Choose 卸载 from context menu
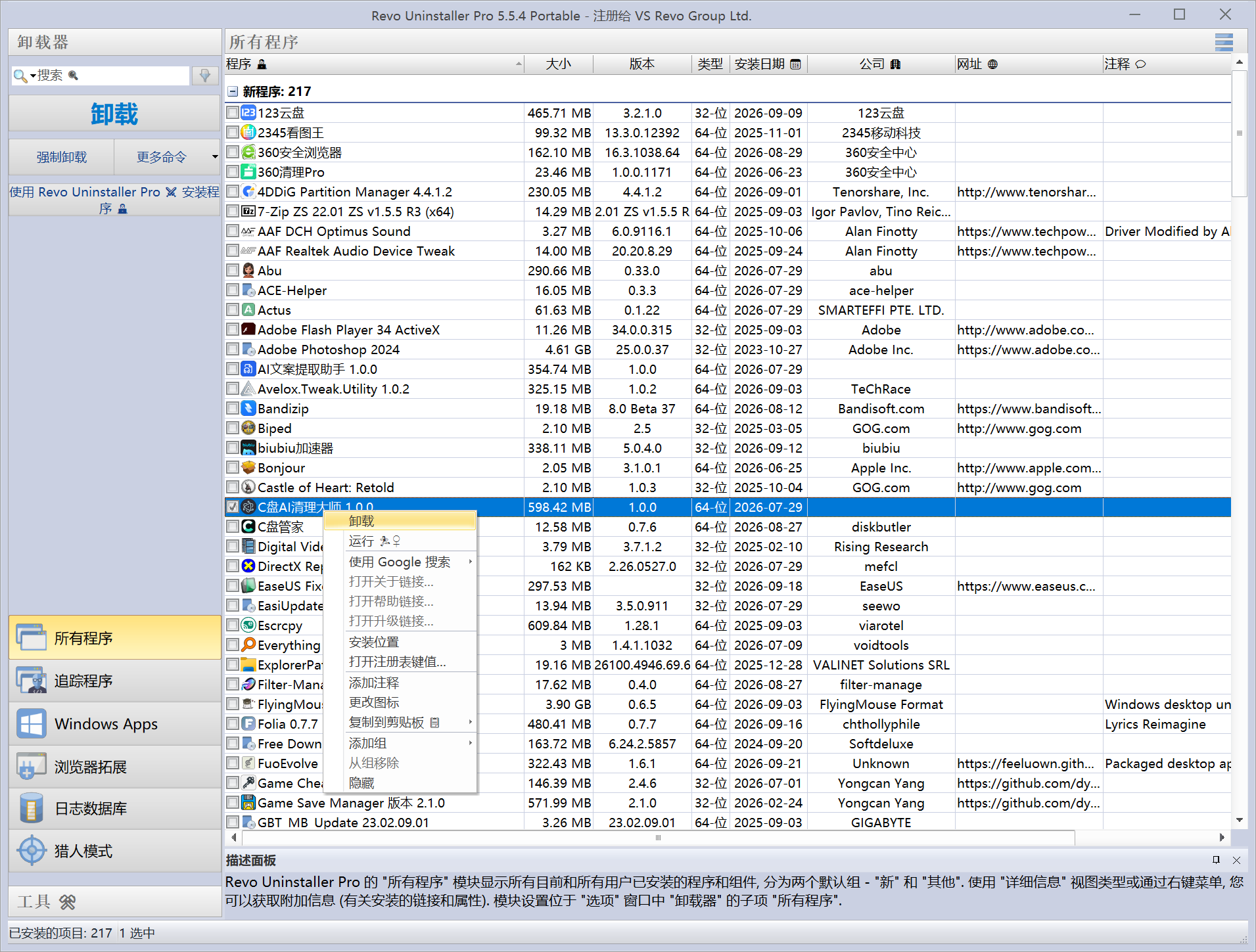This screenshot has width=1256, height=952. point(400,521)
